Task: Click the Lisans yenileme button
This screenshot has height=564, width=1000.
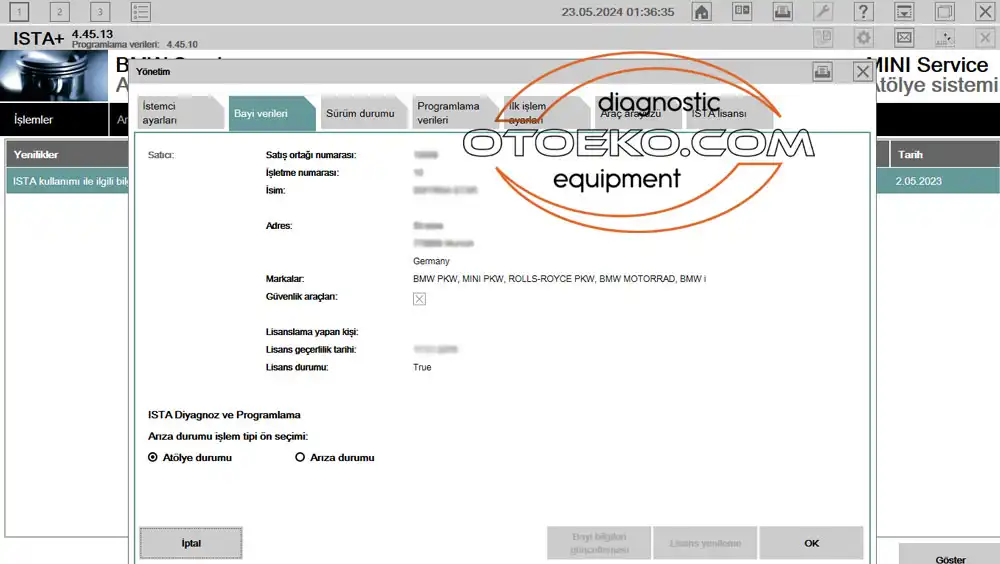Action: pyautogui.click(x=705, y=543)
